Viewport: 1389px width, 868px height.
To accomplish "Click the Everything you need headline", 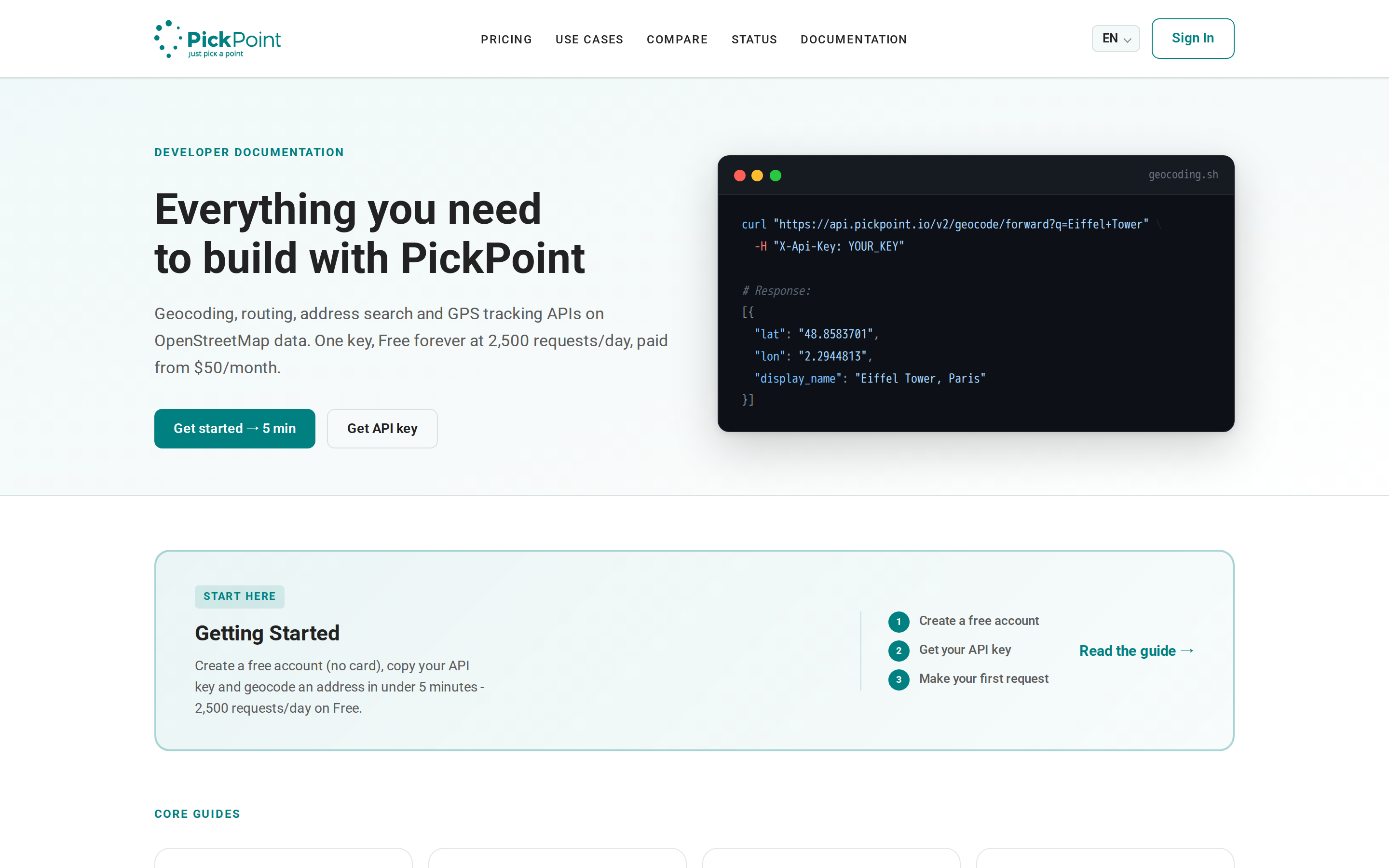I will (369, 234).
